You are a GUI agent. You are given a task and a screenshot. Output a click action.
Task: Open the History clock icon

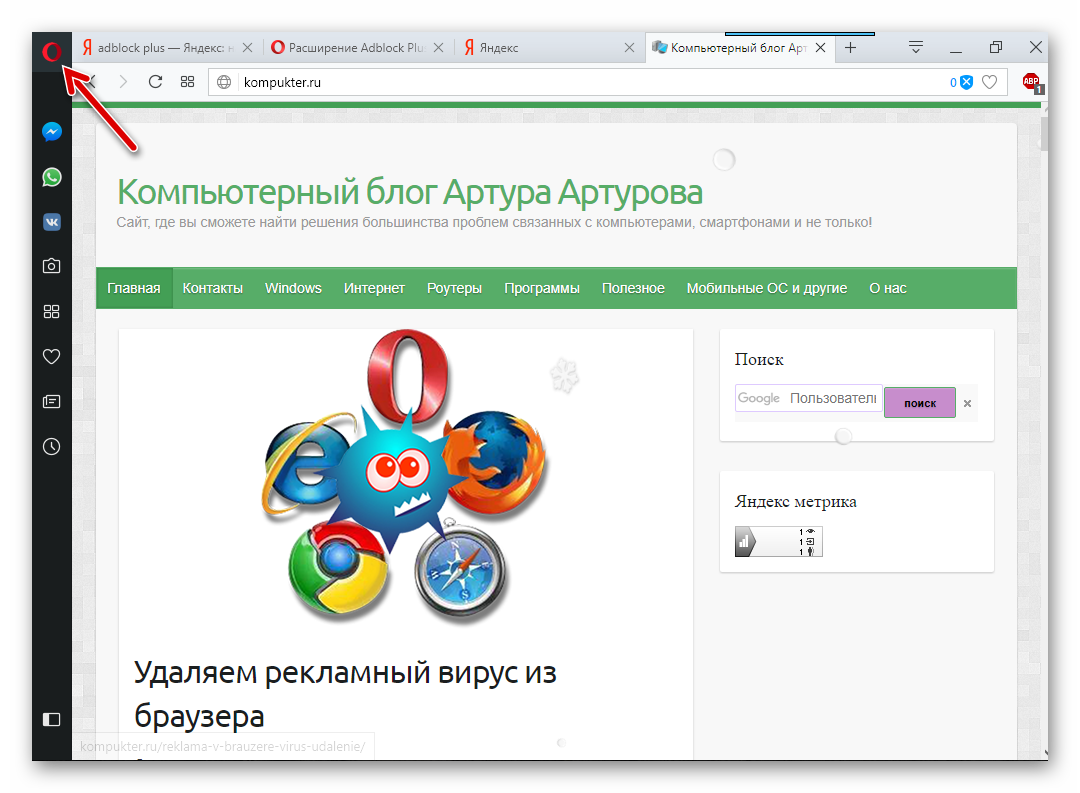point(52,446)
